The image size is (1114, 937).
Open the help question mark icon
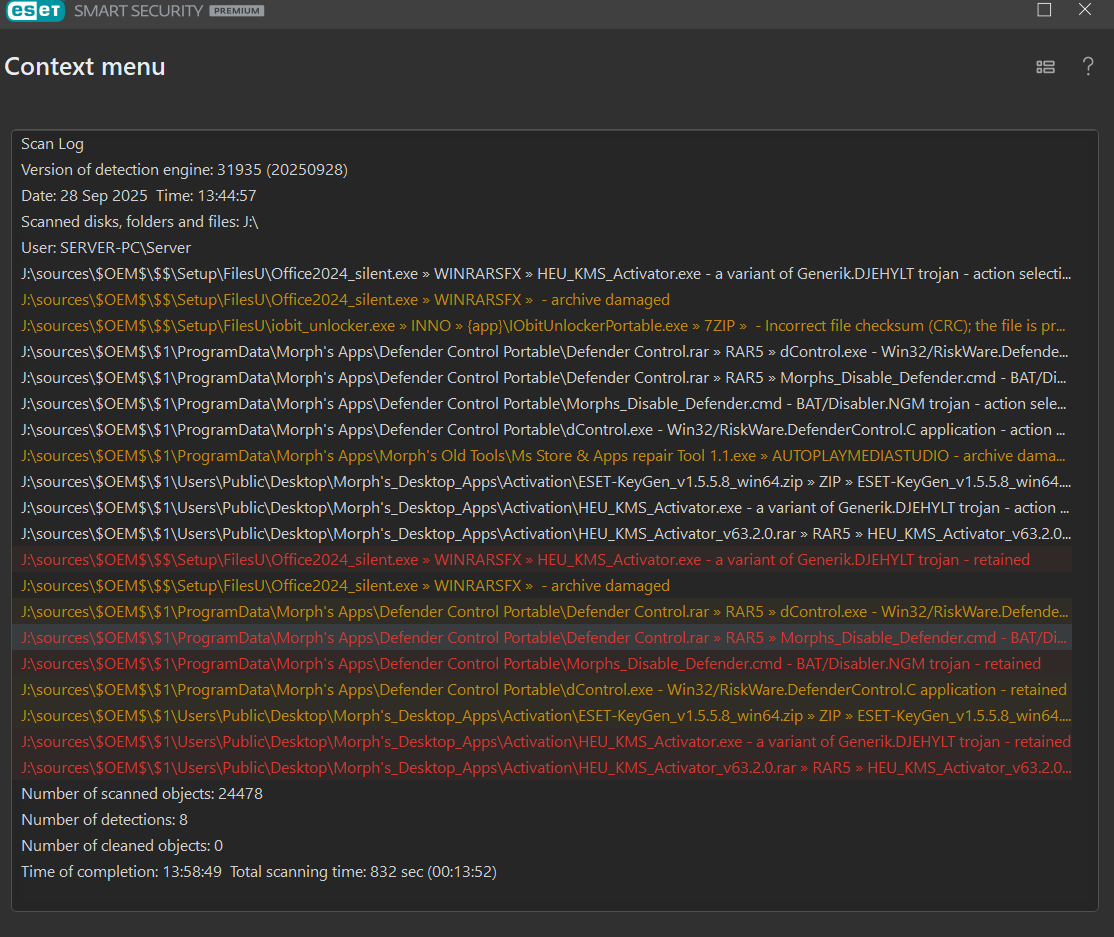tap(1088, 67)
